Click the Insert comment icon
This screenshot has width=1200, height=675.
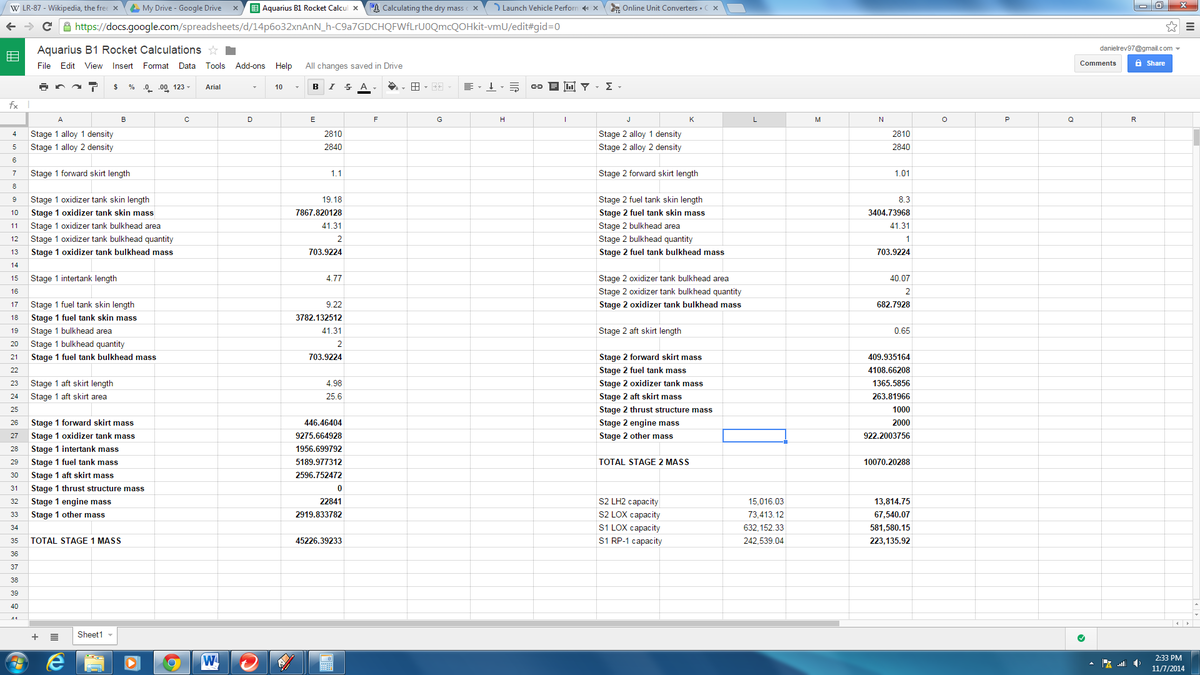coord(553,87)
